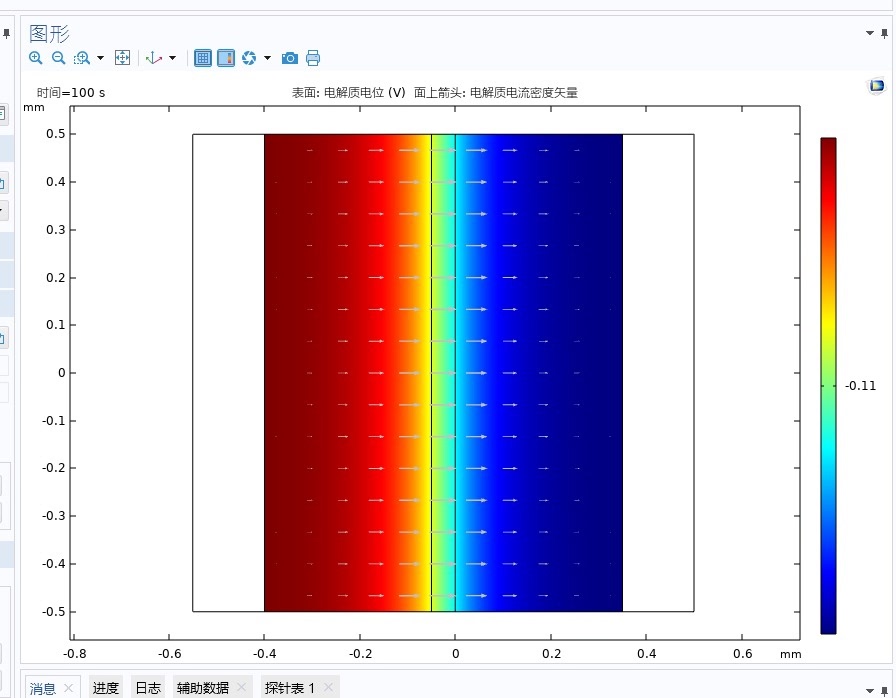The width and height of the screenshot is (896, 698).
Task: Switch to the 进度 tab
Action: click(x=106, y=688)
